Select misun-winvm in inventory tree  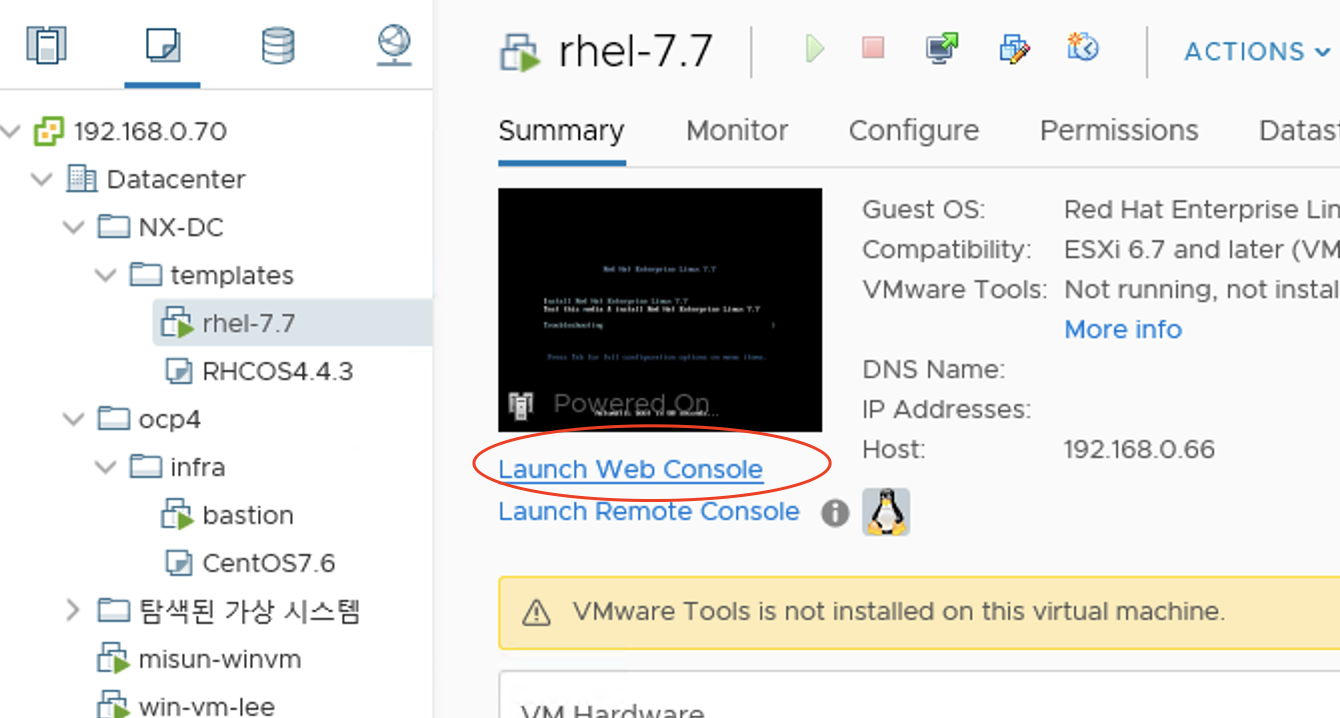coord(220,659)
